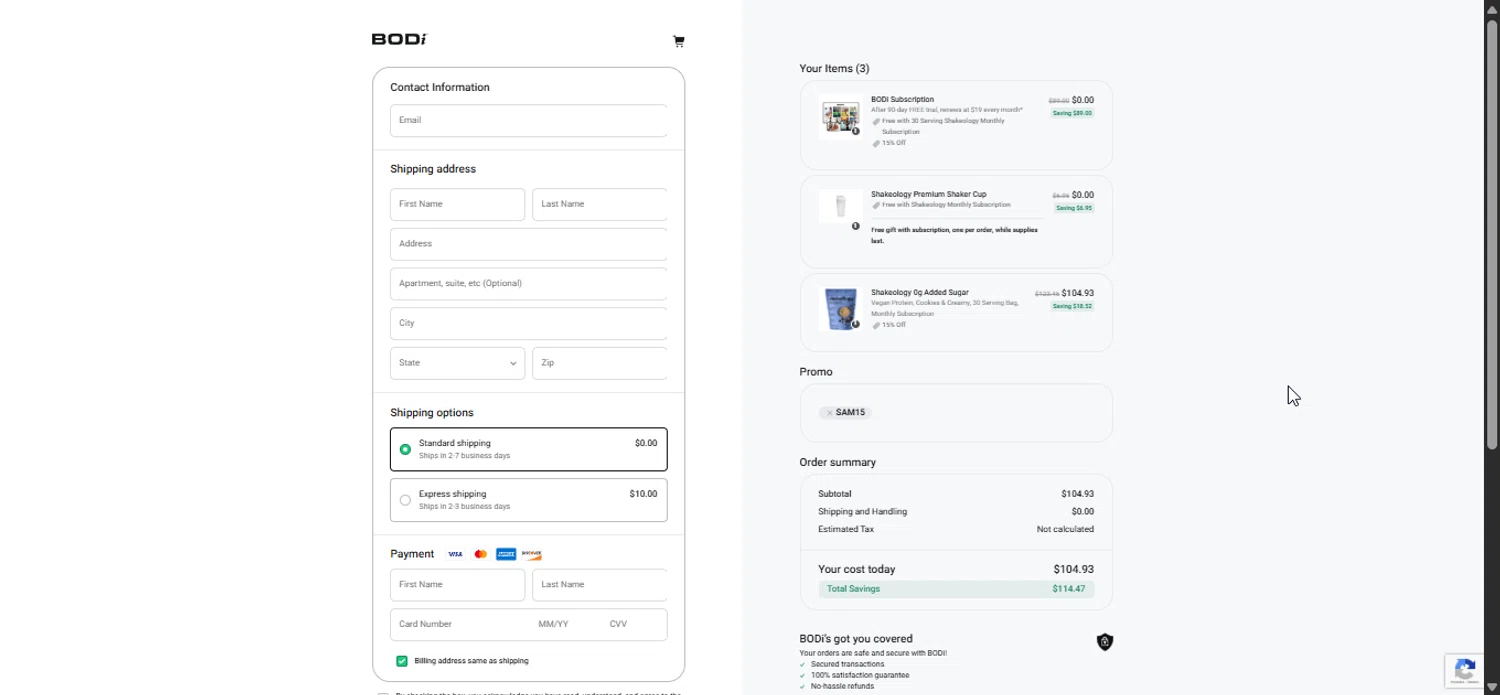Focus payment First Name field
Image resolution: width=1500 pixels, height=695 pixels.
point(457,585)
